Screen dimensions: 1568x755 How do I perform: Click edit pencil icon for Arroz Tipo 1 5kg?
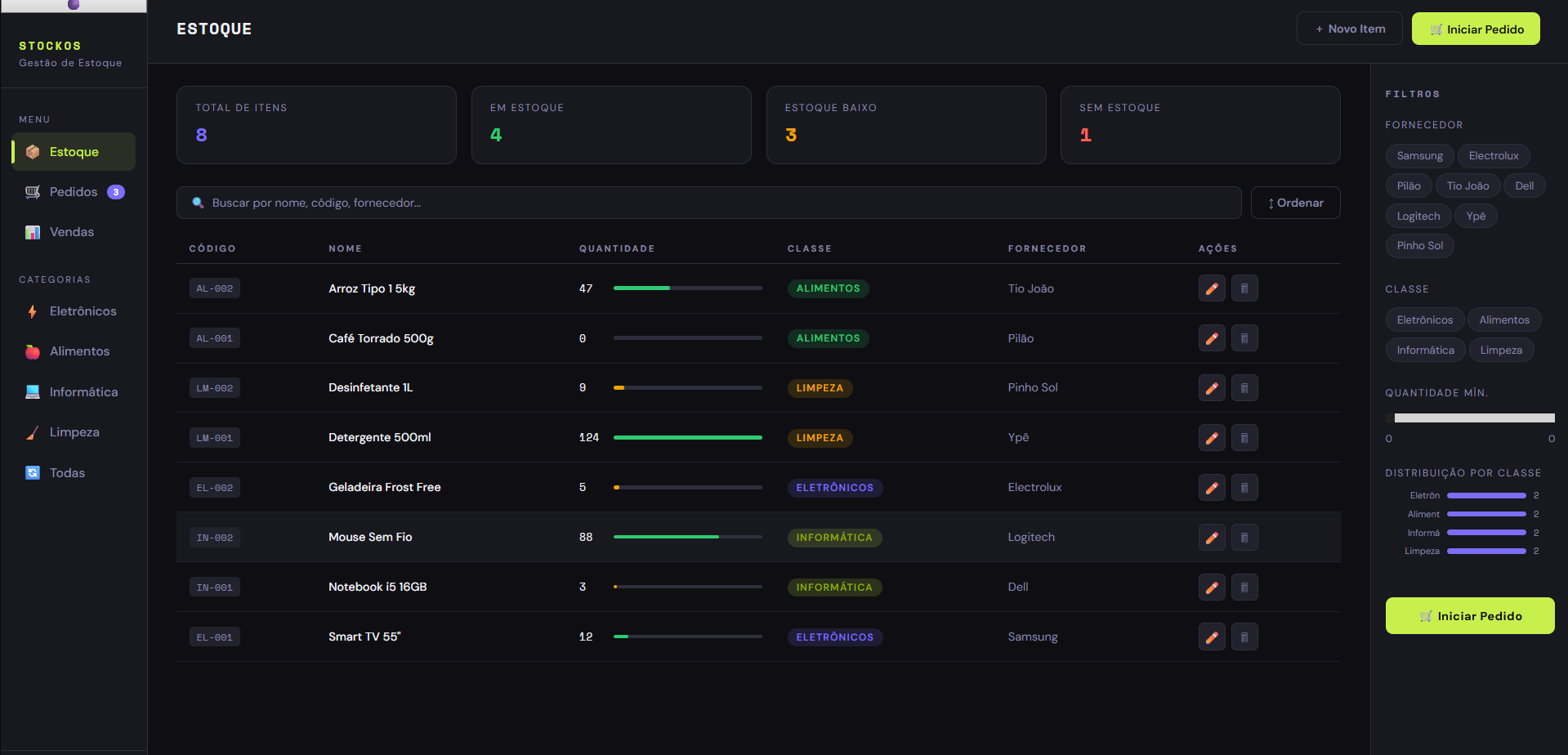coord(1212,288)
